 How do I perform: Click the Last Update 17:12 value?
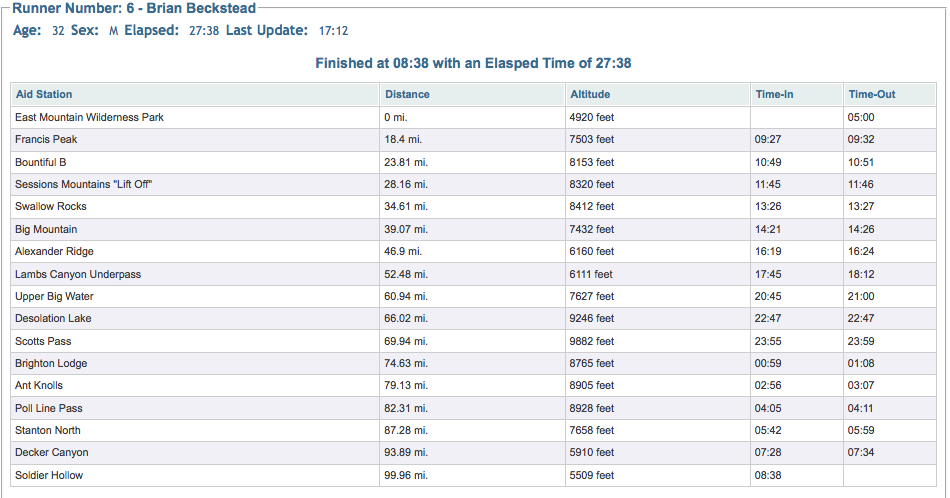[x=333, y=31]
